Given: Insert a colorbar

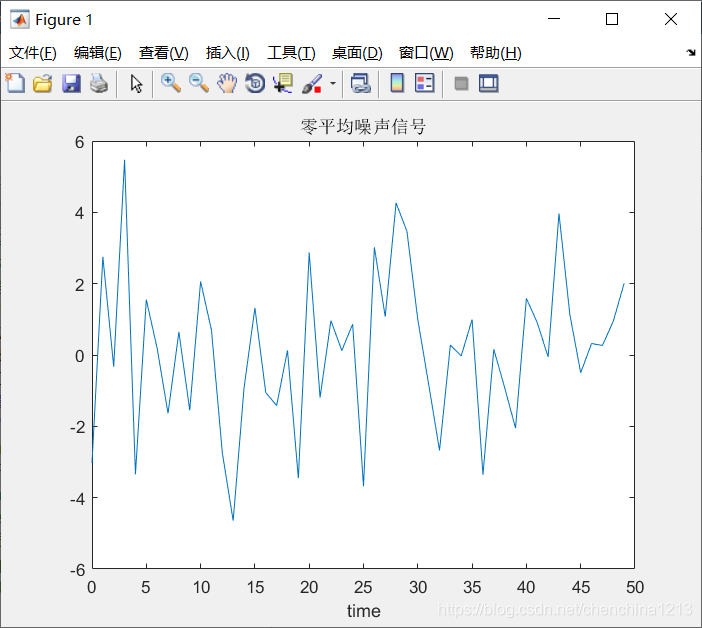Looking at the screenshot, I should (397, 83).
